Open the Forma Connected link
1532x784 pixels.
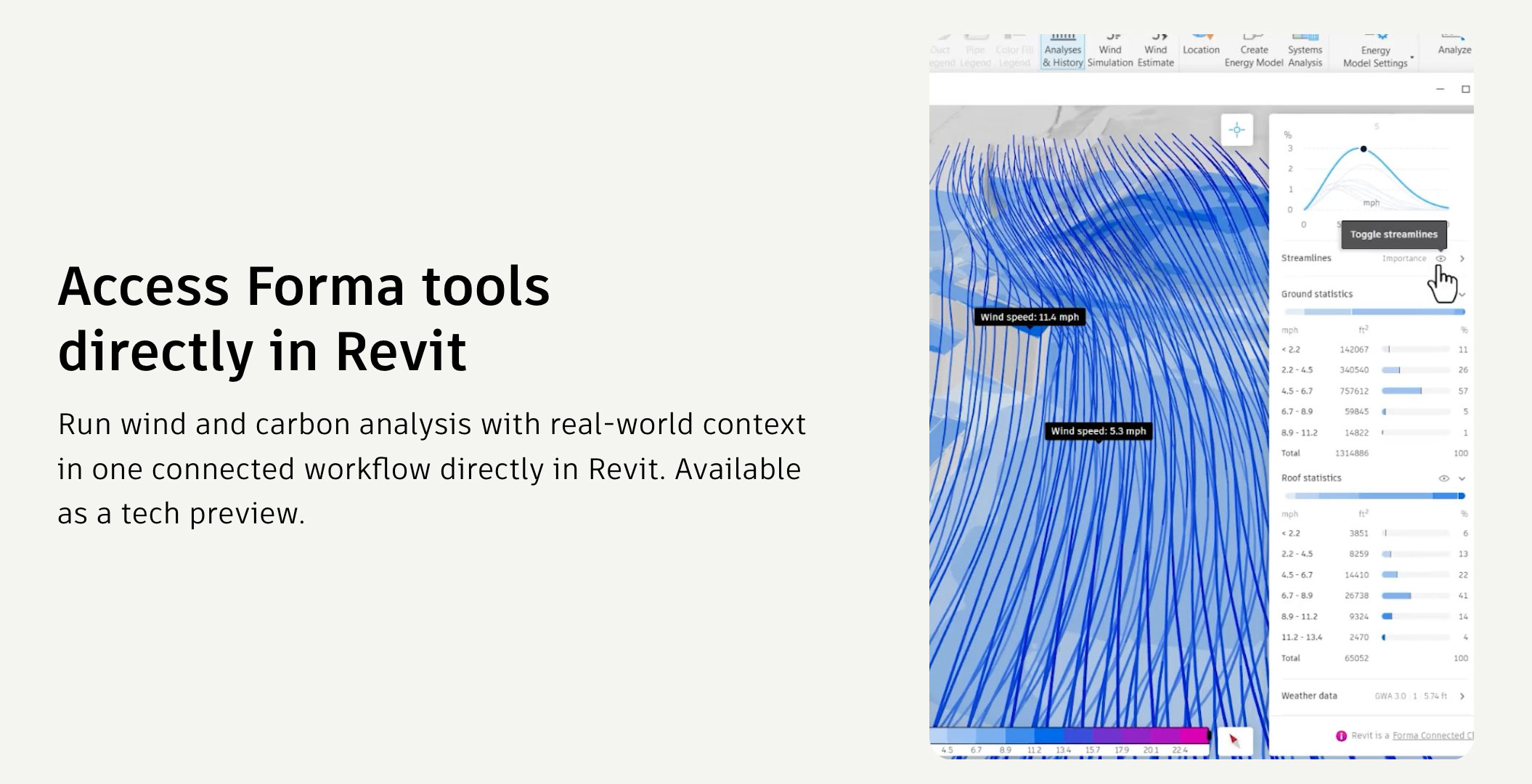(x=1433, y=735)
